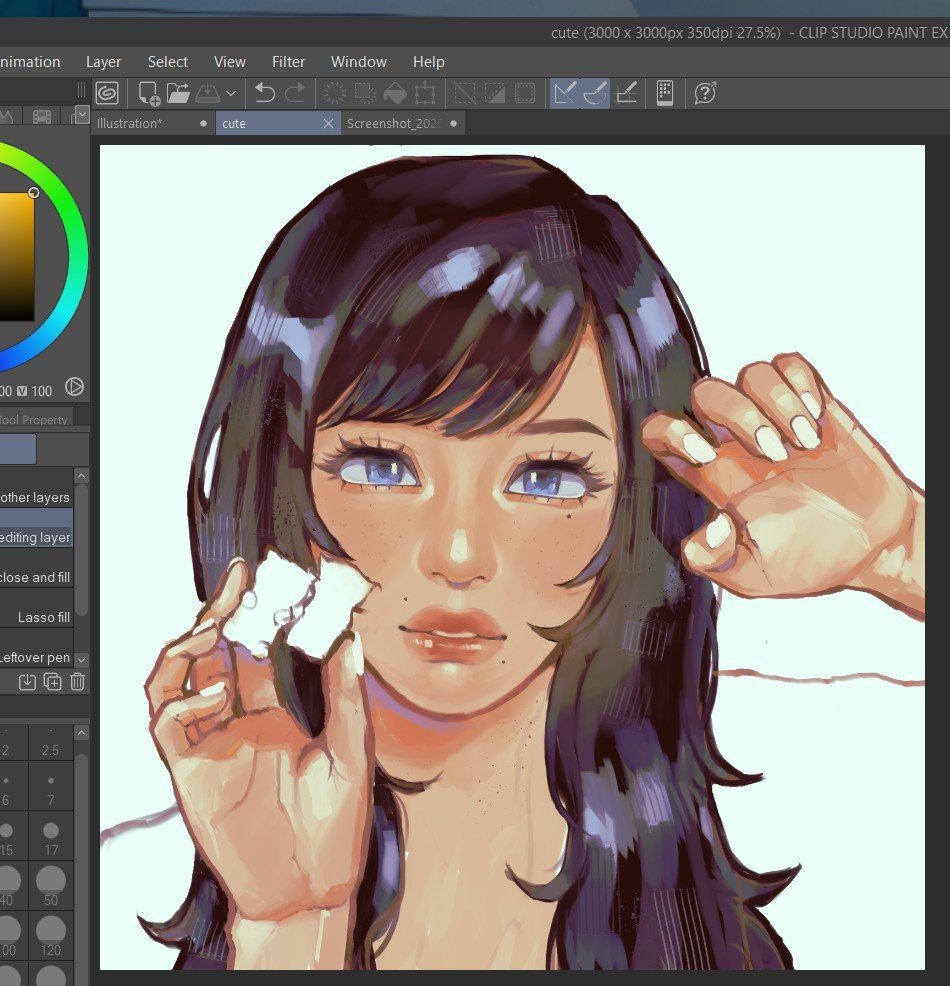Viewport: 950px width, 986px height.
Task: Select the 'Refer only to editing layer' sub tool
Action: tap(36, 529)
